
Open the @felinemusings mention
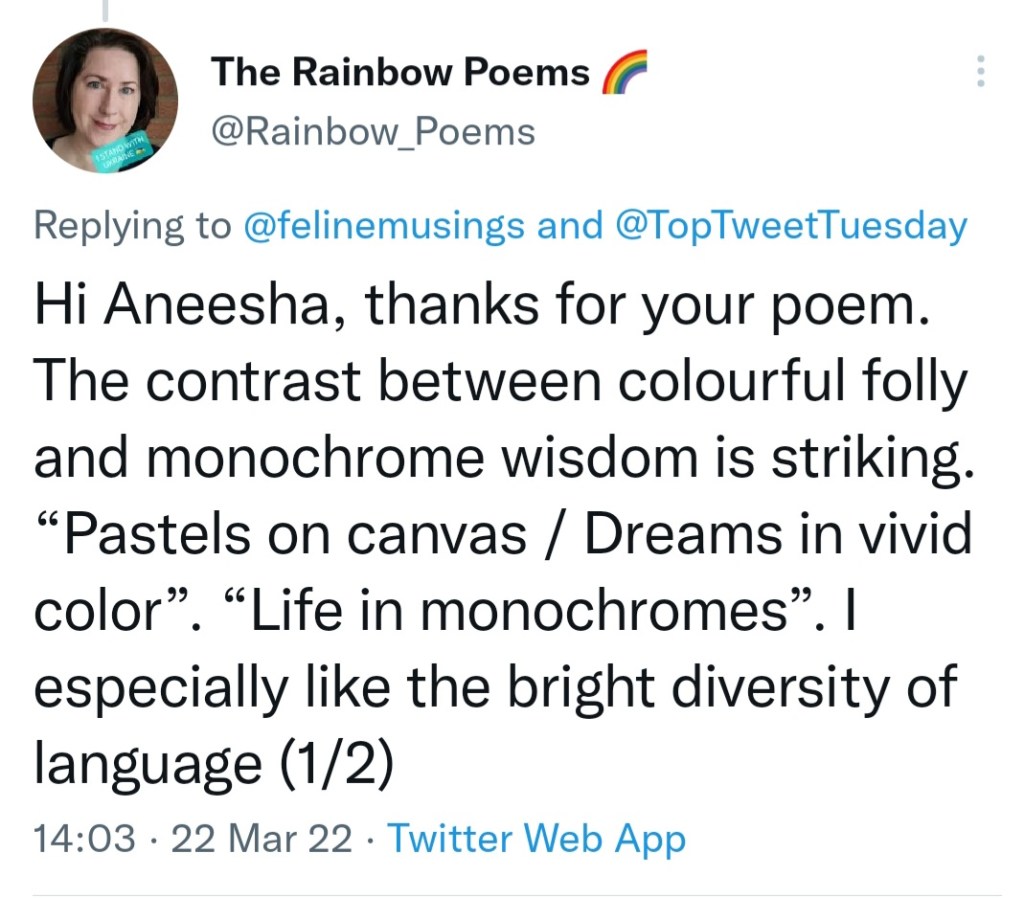tap(385, 226)
